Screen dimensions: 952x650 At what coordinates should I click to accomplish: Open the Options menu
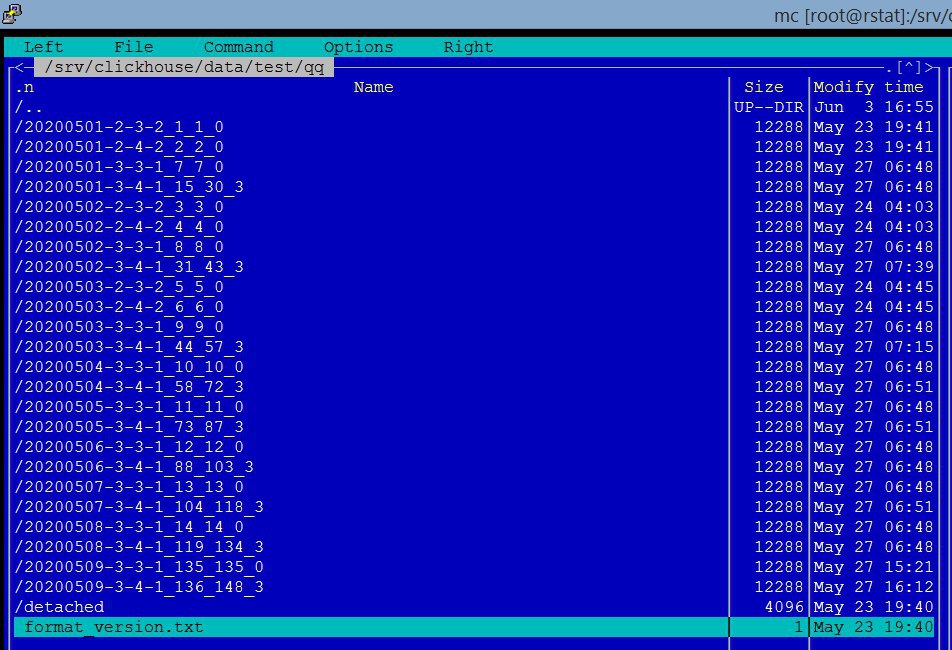(x=358, y=47)
